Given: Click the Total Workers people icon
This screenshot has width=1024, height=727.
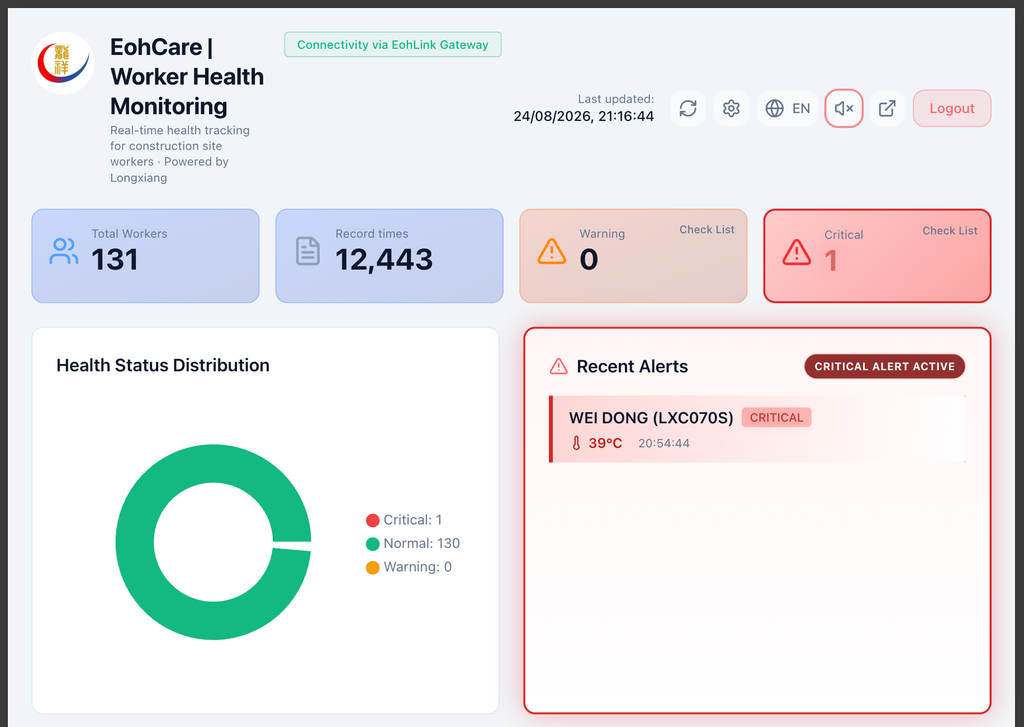Looking at the screenshot, I should pos(64,251).
